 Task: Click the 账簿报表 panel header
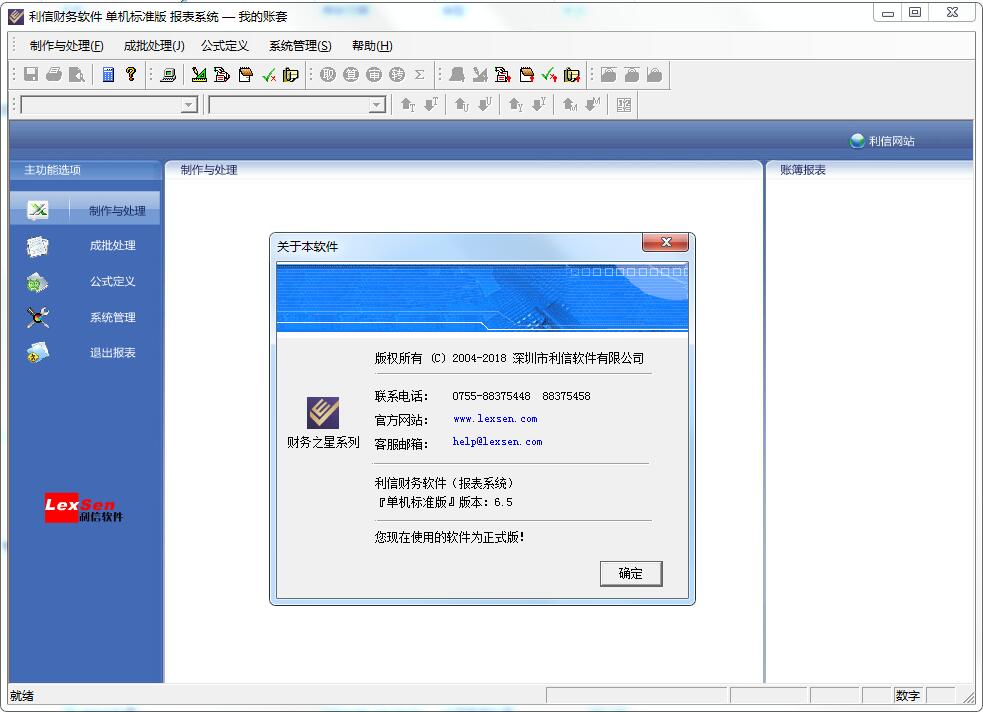click(x=802, y=170)
